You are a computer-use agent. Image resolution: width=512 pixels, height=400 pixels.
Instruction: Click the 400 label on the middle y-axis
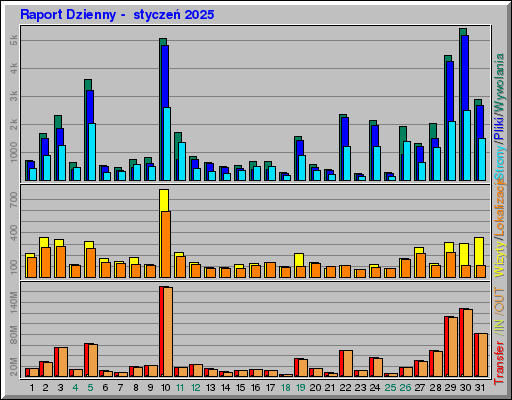click(x=14, y=233)
